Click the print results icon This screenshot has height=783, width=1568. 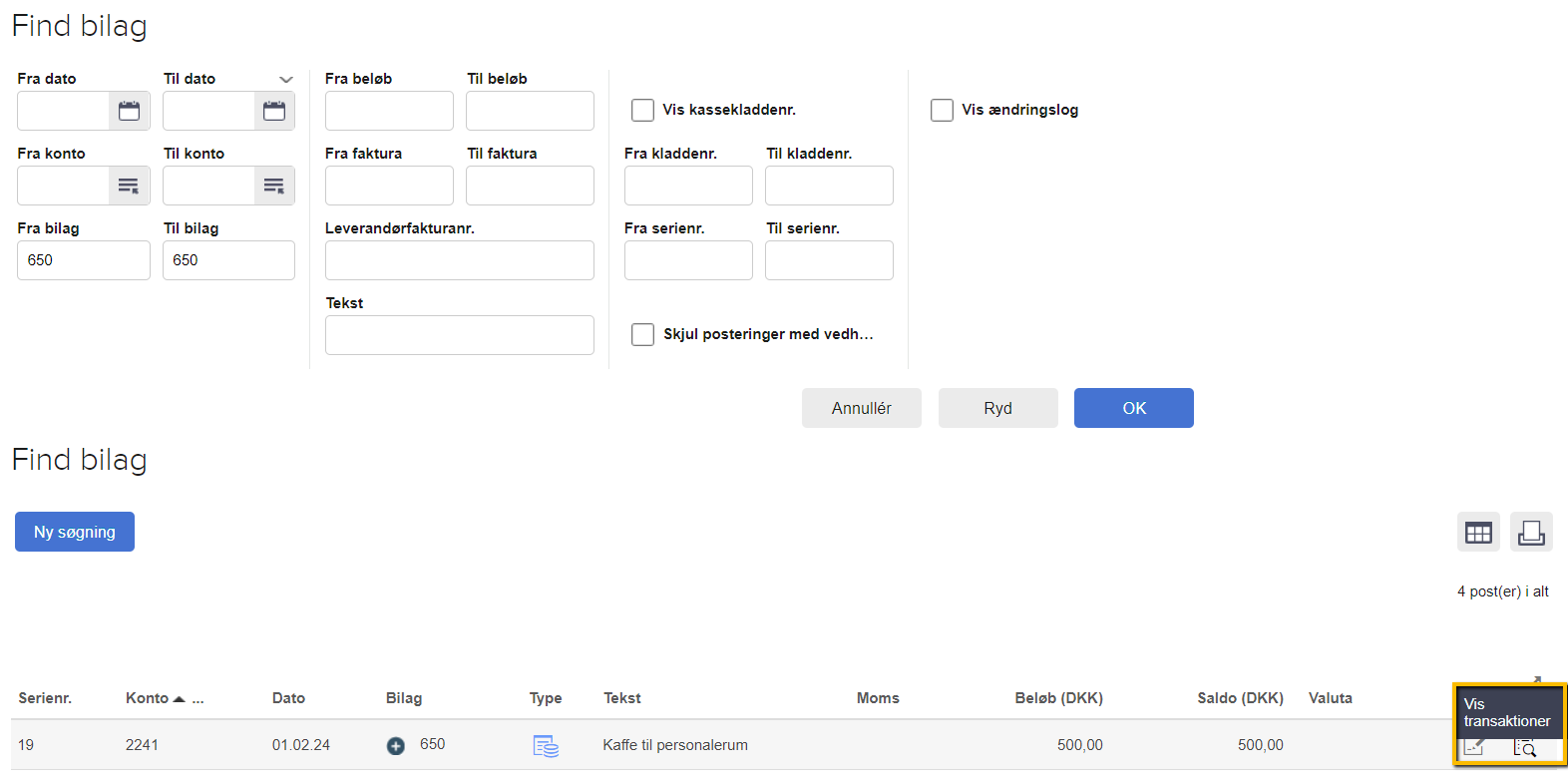pyautogui.click(x=1531, y=533)
